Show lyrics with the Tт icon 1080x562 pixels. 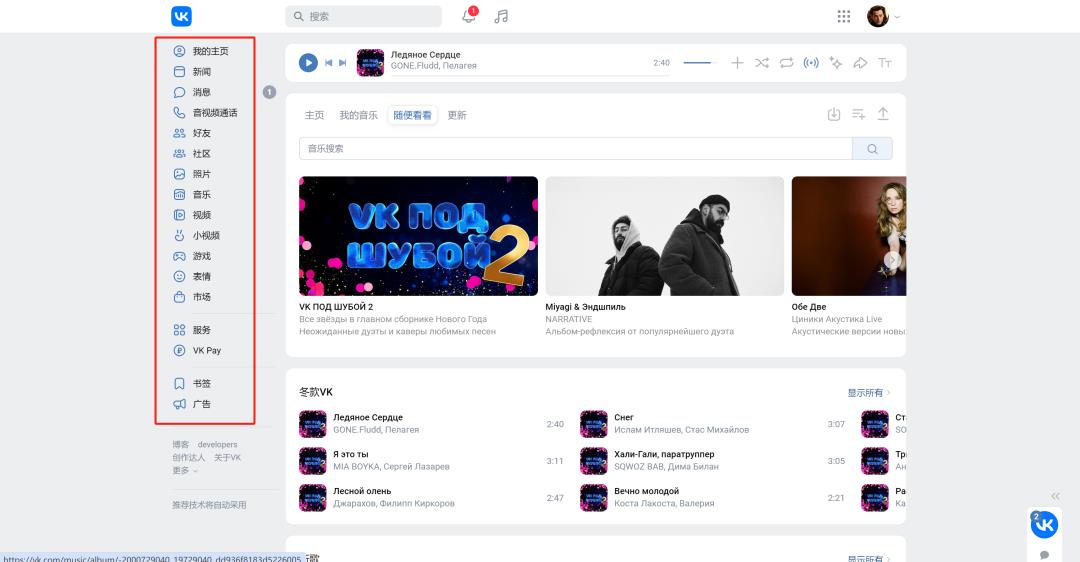coord(885,63)
